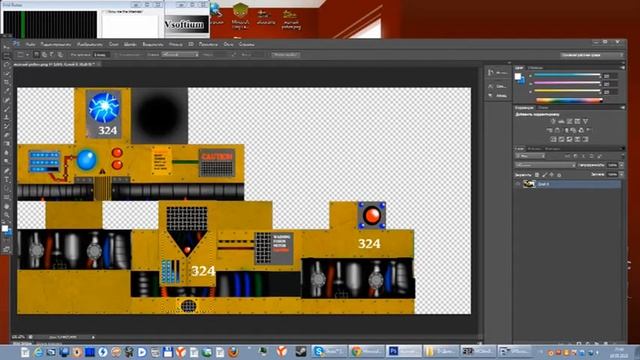Select the Brush tool
This screenshot has width=640, height=360.
pos(7,109)
